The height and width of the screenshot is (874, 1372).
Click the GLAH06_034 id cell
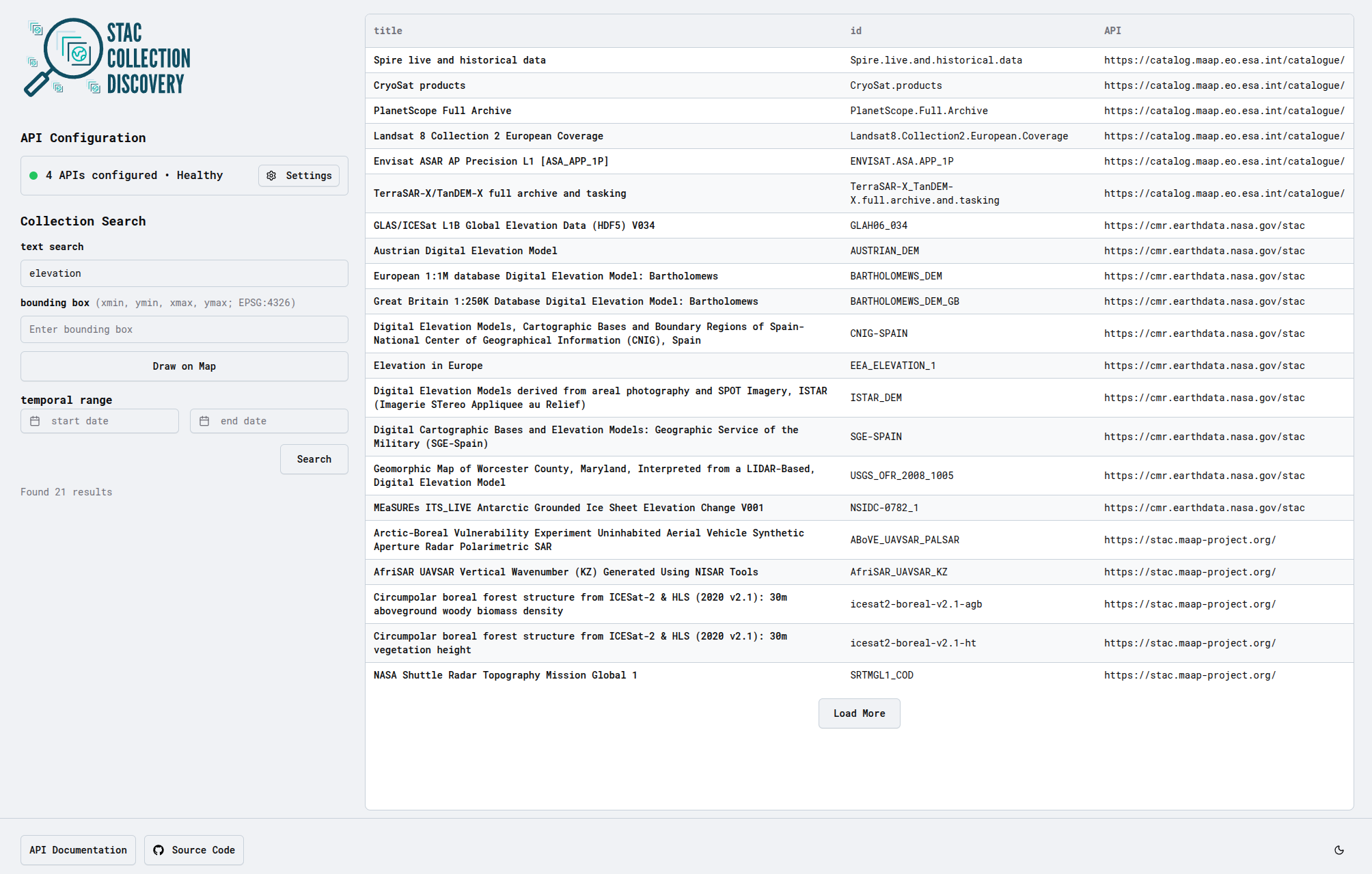click(879, 226)
